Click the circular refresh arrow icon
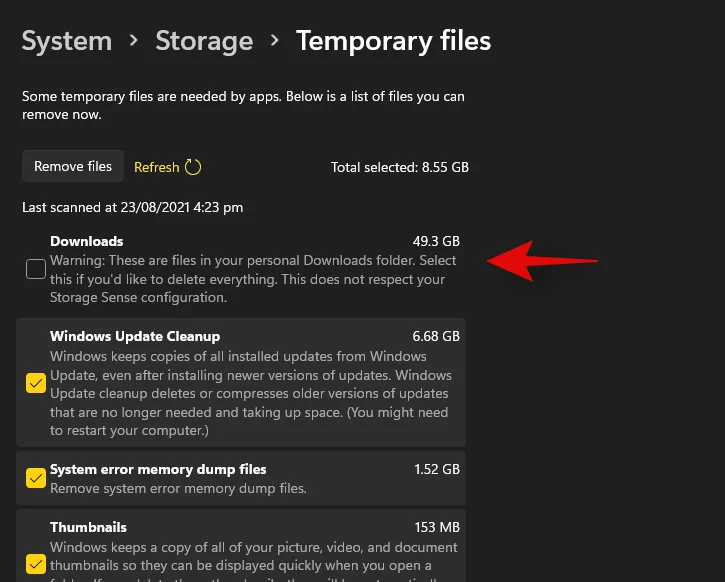The width and height of the screenshot is (725, 582). coord(193,167)
